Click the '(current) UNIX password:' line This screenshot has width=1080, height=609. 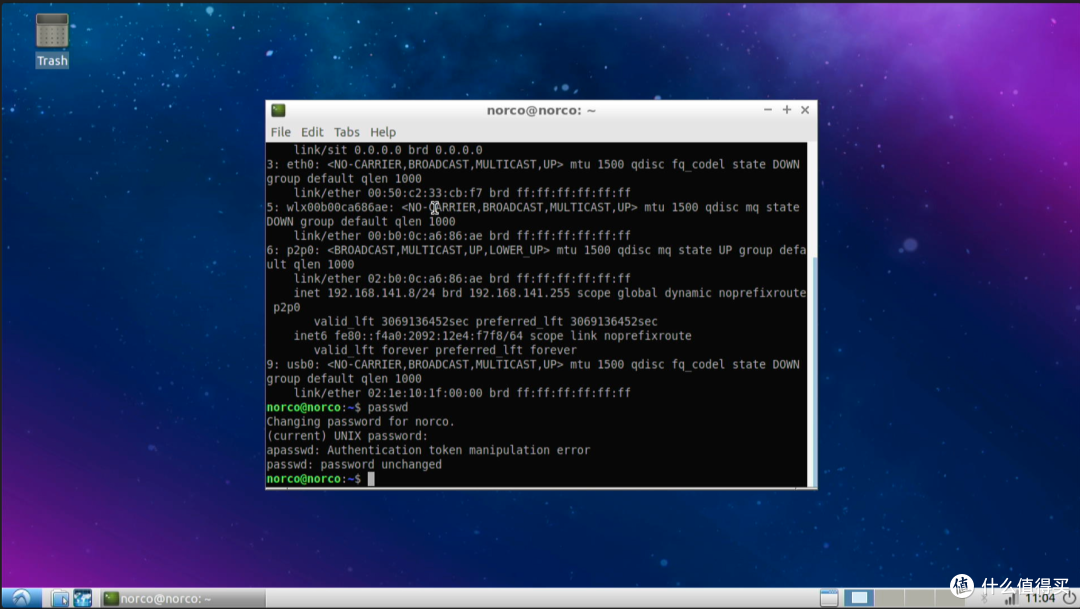347,436
